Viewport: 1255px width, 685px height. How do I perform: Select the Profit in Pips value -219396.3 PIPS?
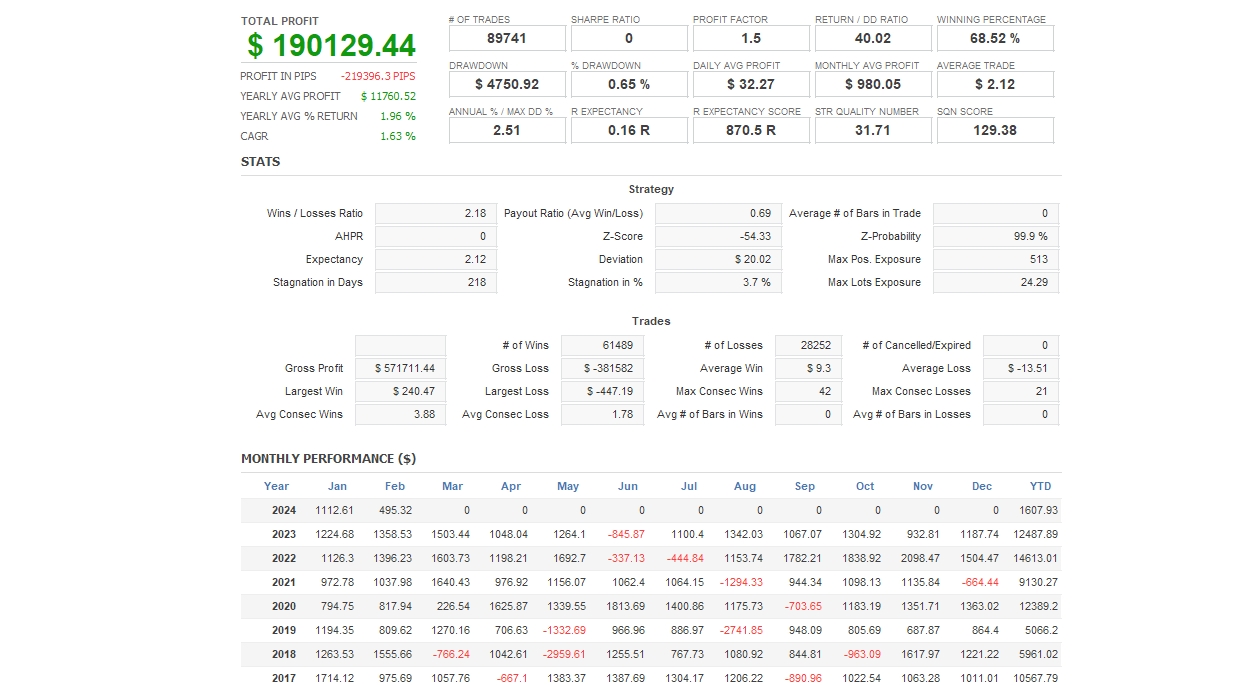(378, 76)
